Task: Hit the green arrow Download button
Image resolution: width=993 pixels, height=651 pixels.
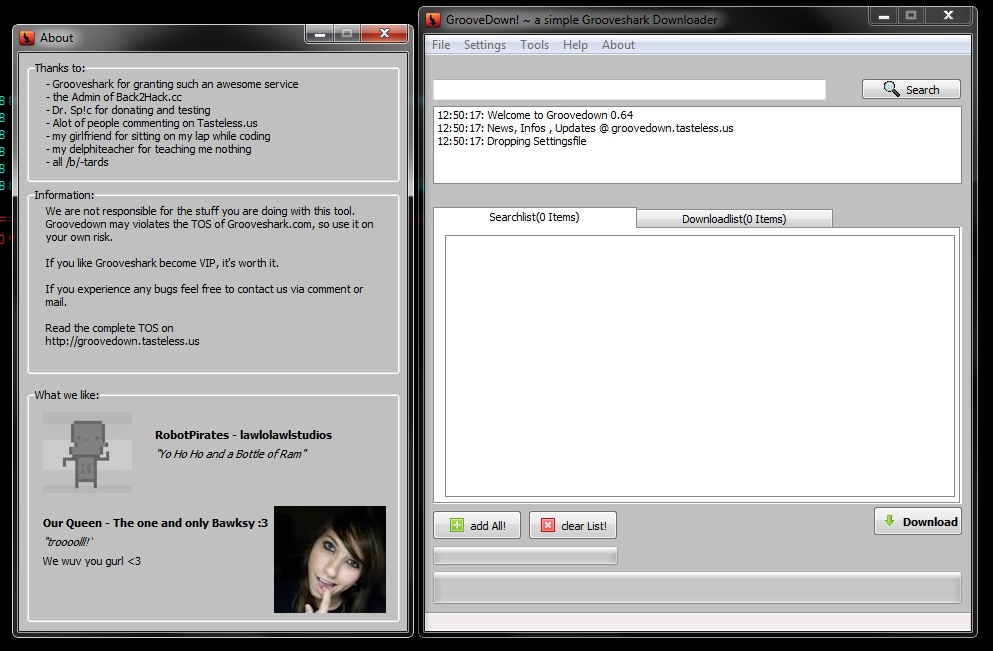Action: click(918, 521)
